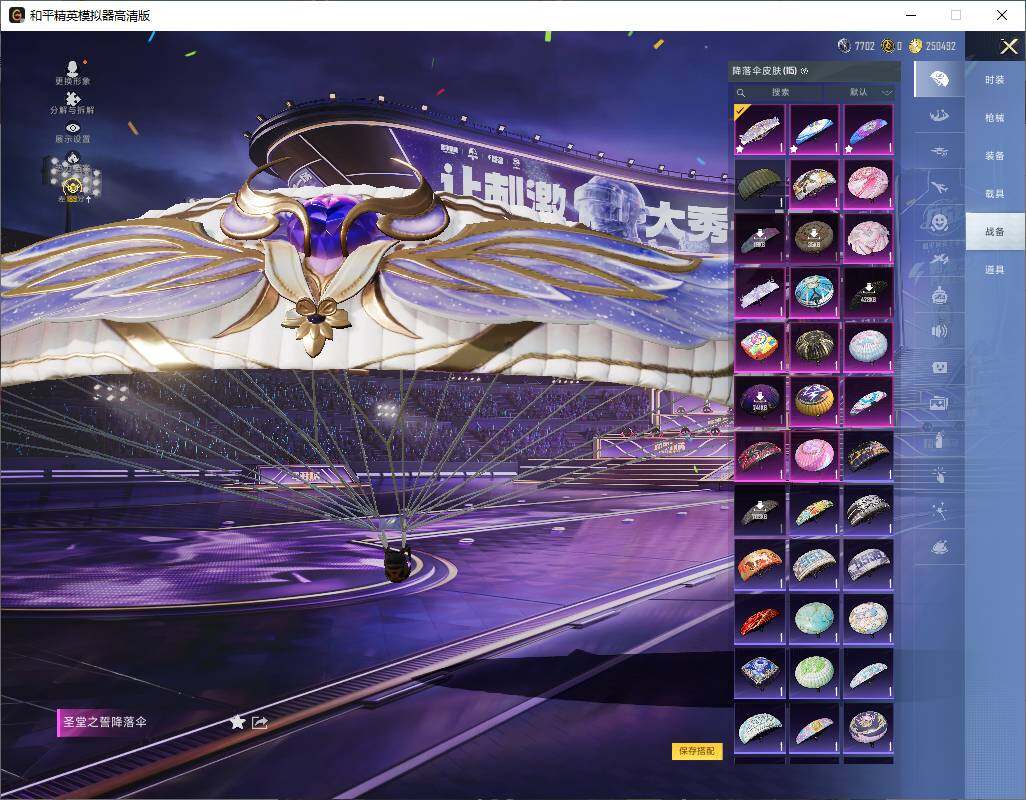Click the silver coin 7702 currency icon
The height and width of the screenshot is (800, 1026).
point(844,46)
